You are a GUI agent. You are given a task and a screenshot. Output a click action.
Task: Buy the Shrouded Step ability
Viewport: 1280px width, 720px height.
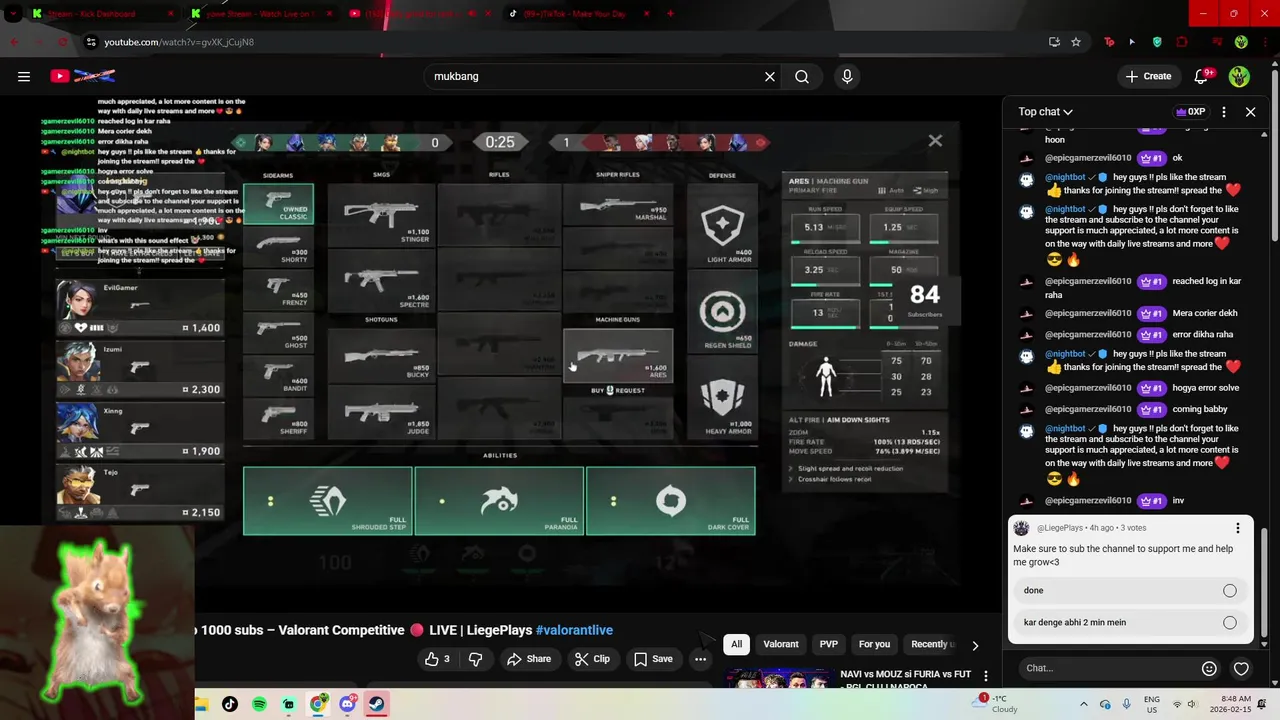(x=327, y=501)
